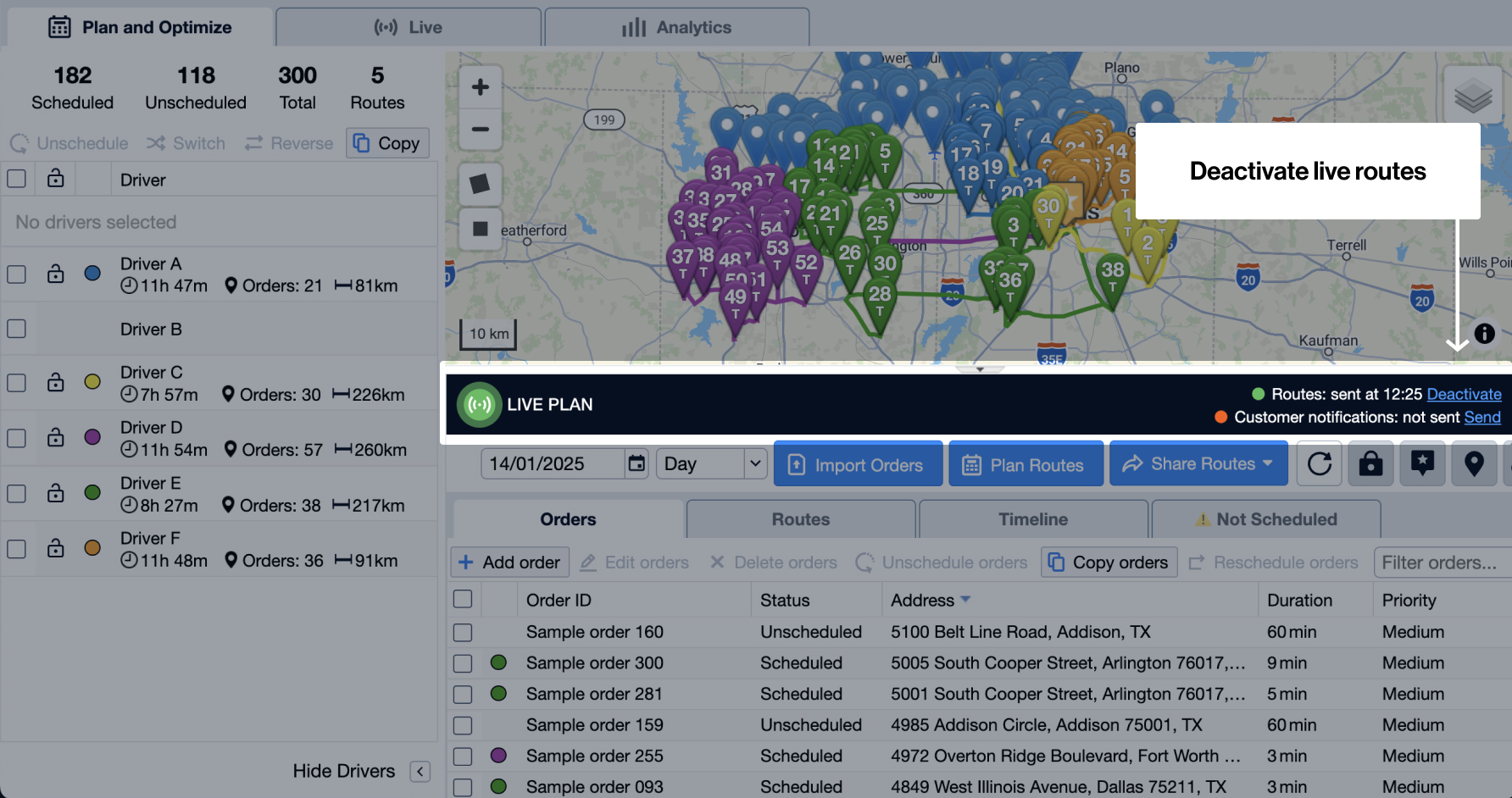Open the map layers selector

click(1473, 96)
